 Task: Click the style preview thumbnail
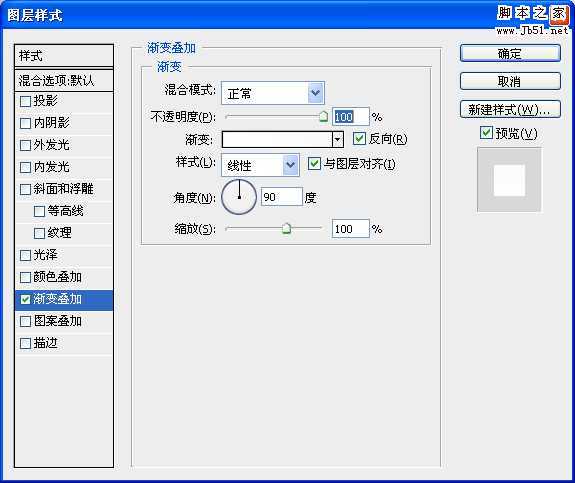[x=509, y=180]
